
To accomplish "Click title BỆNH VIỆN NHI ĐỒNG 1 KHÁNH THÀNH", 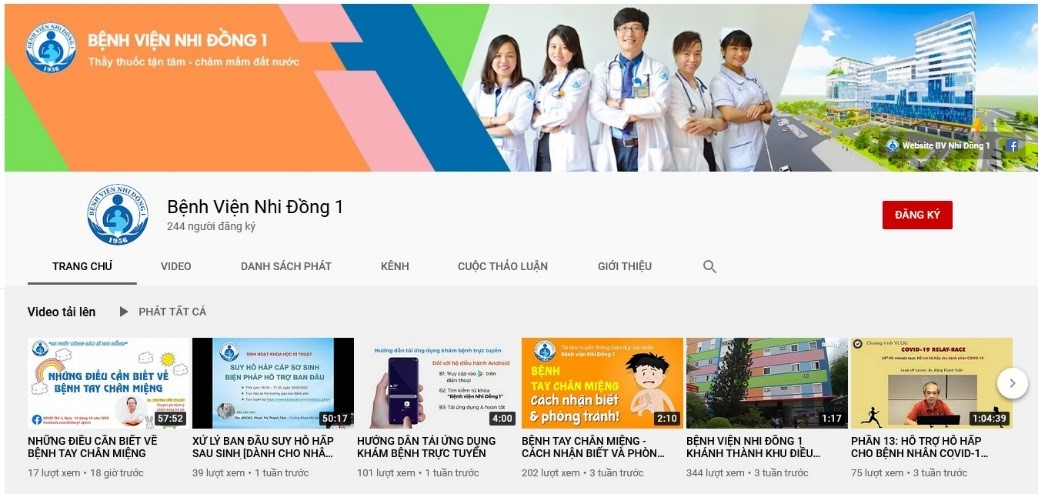I will pos(753,447).
